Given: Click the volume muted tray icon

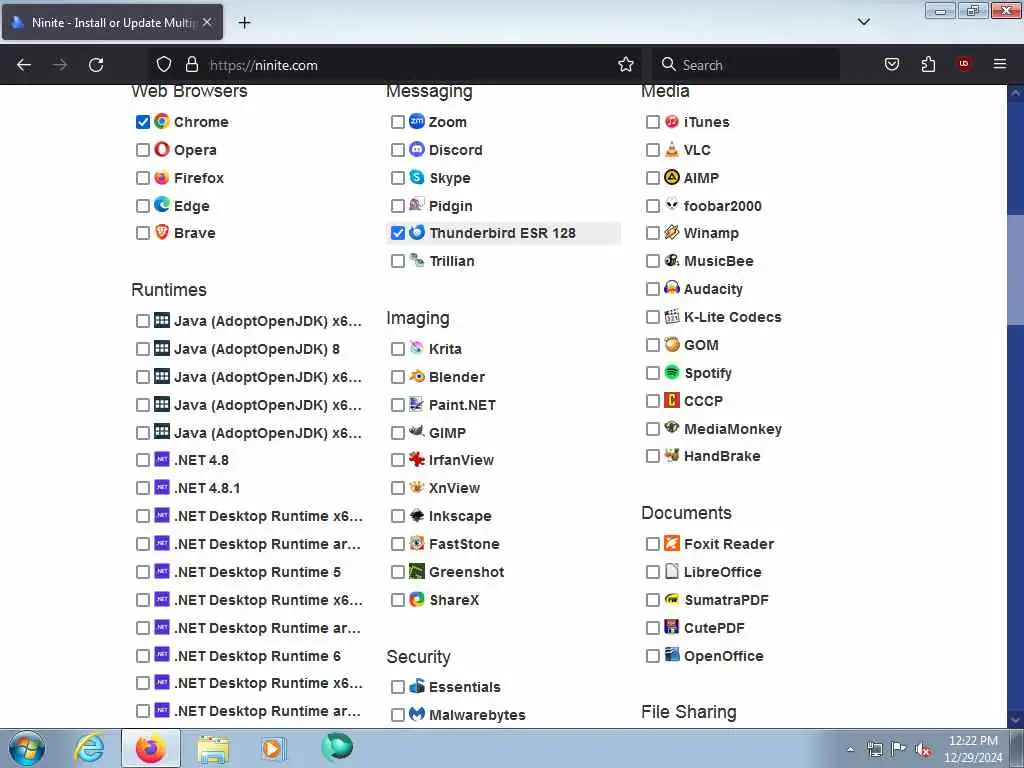Looking at the screenshot, I should pos(923,750).
